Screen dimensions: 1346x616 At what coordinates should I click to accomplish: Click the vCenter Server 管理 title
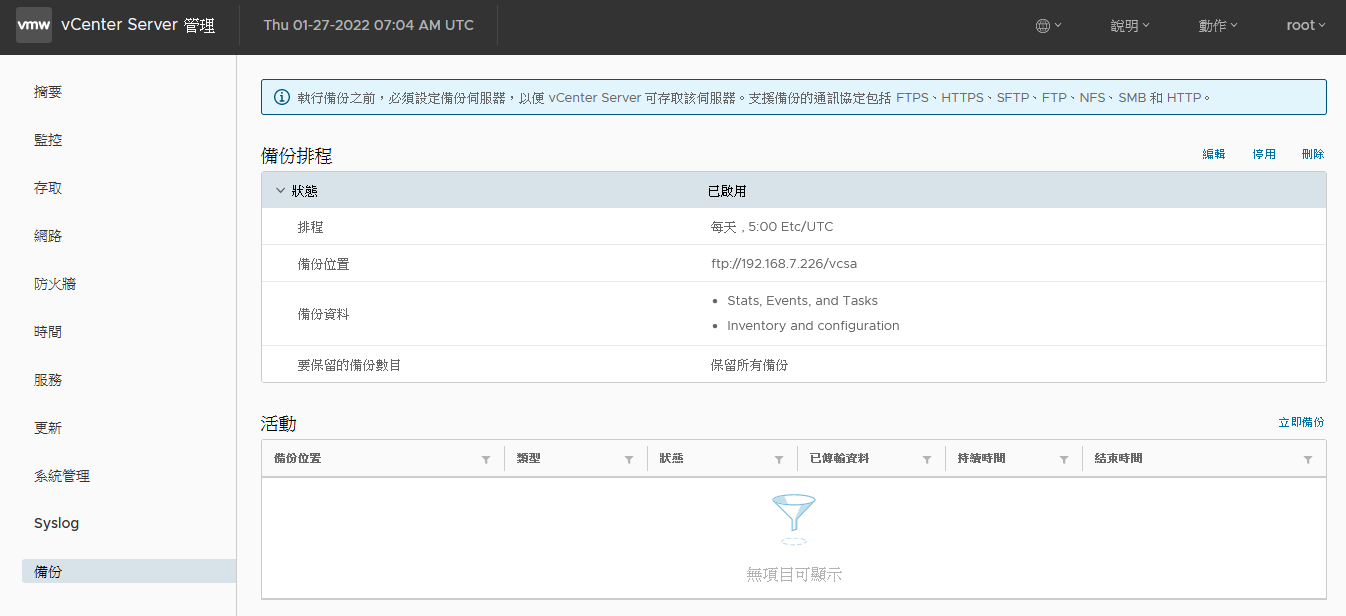138,25
